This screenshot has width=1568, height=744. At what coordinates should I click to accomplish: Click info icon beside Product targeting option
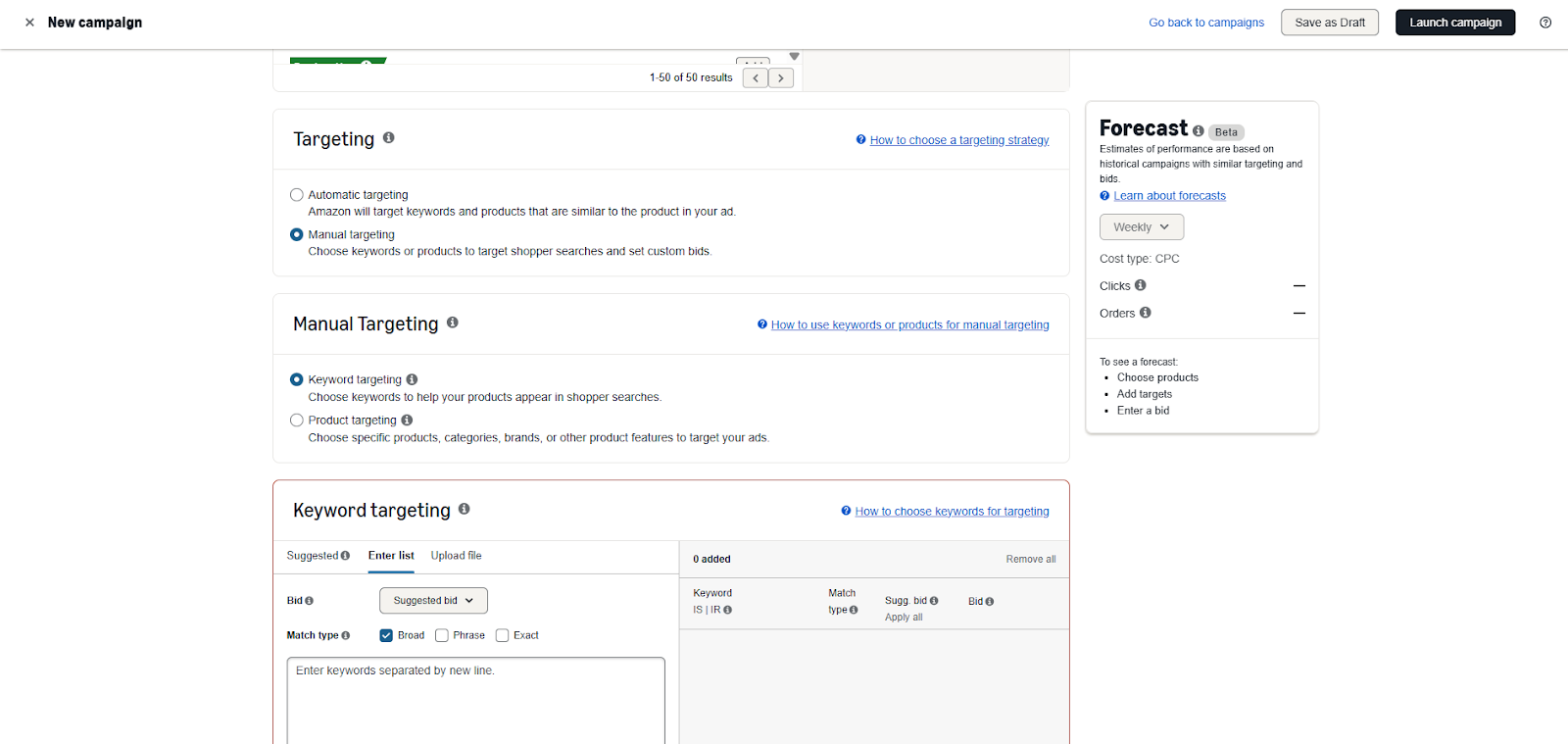point(407,421)
